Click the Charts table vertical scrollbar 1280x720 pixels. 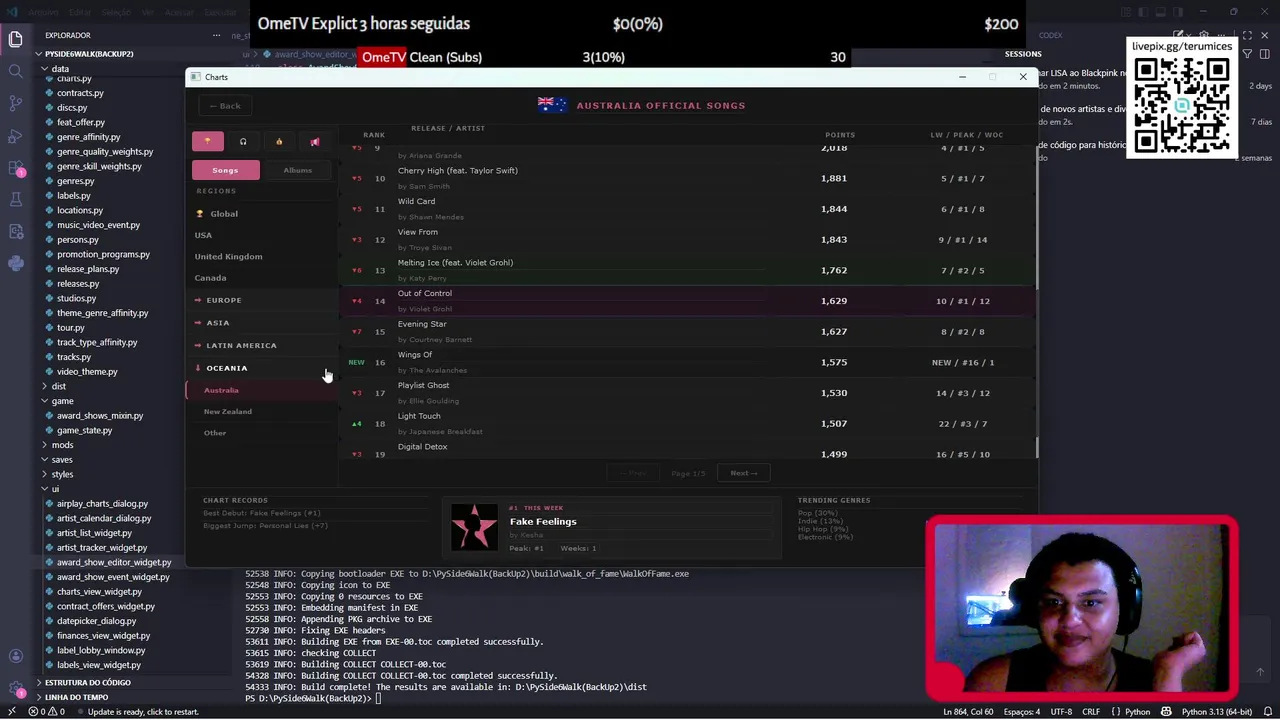[x=1036, y=300]
